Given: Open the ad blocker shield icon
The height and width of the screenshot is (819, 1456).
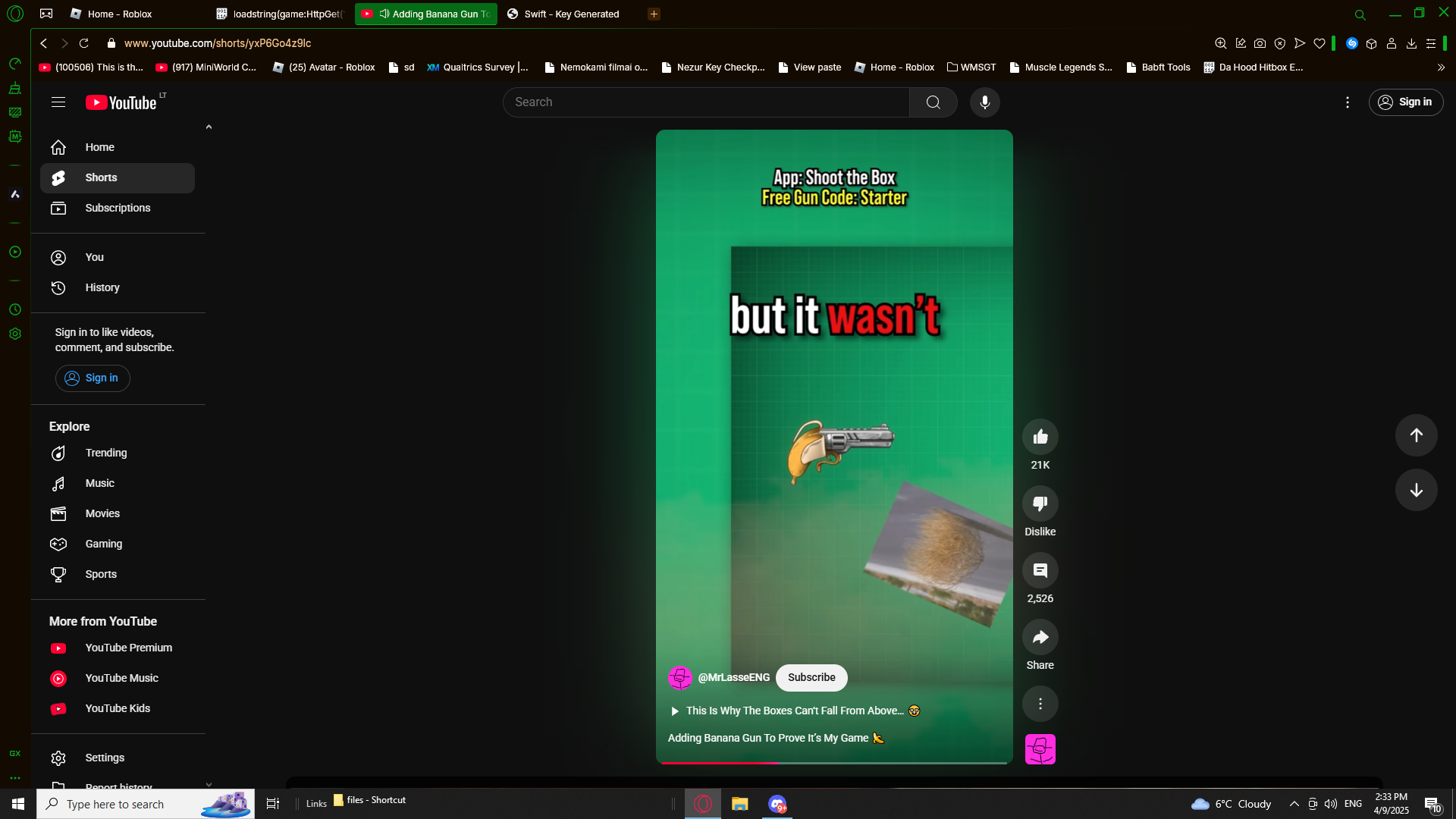Looking at the screenshot, I should [1280, 44].
